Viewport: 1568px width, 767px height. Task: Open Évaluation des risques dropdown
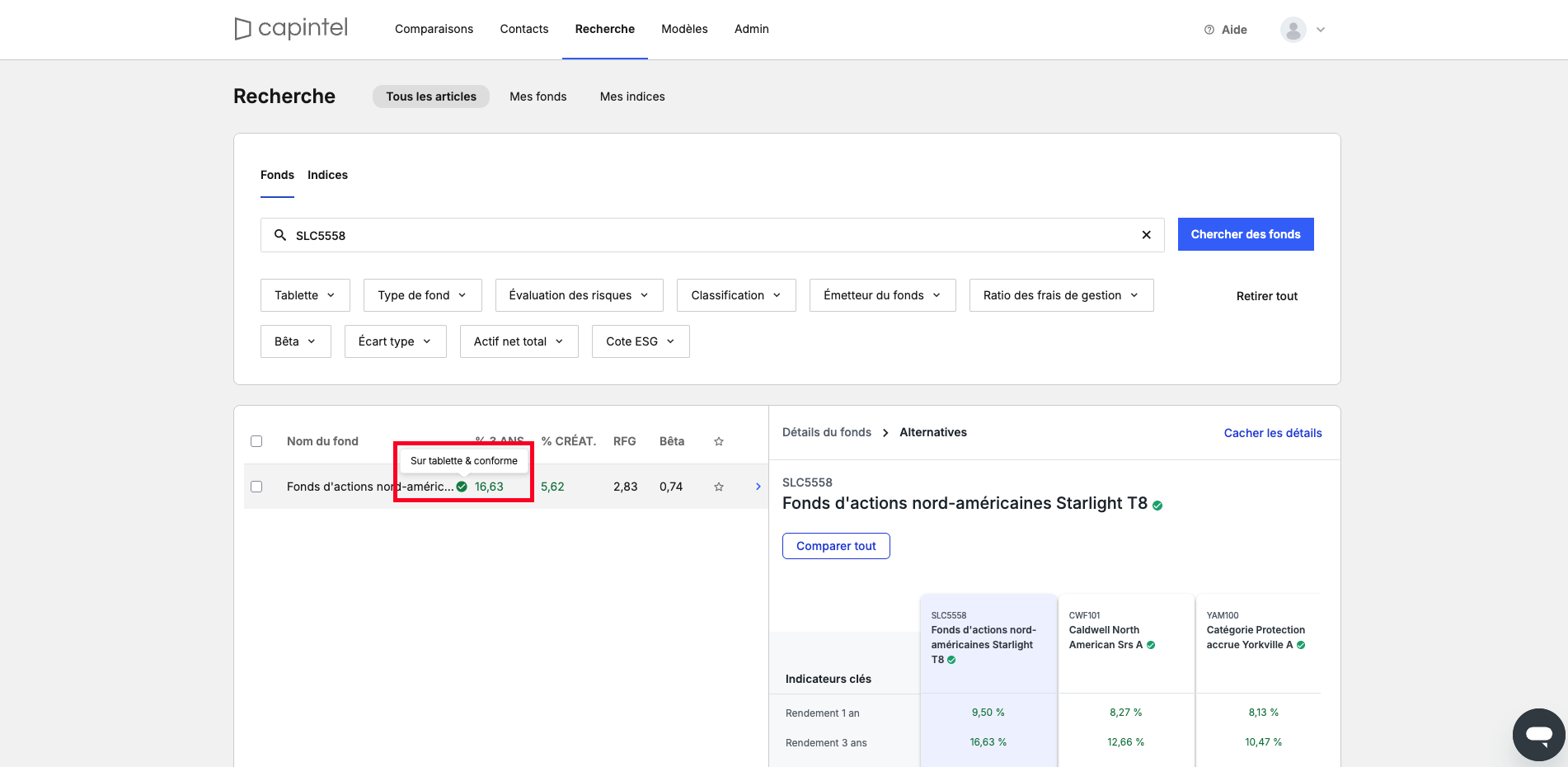[579, 295]
